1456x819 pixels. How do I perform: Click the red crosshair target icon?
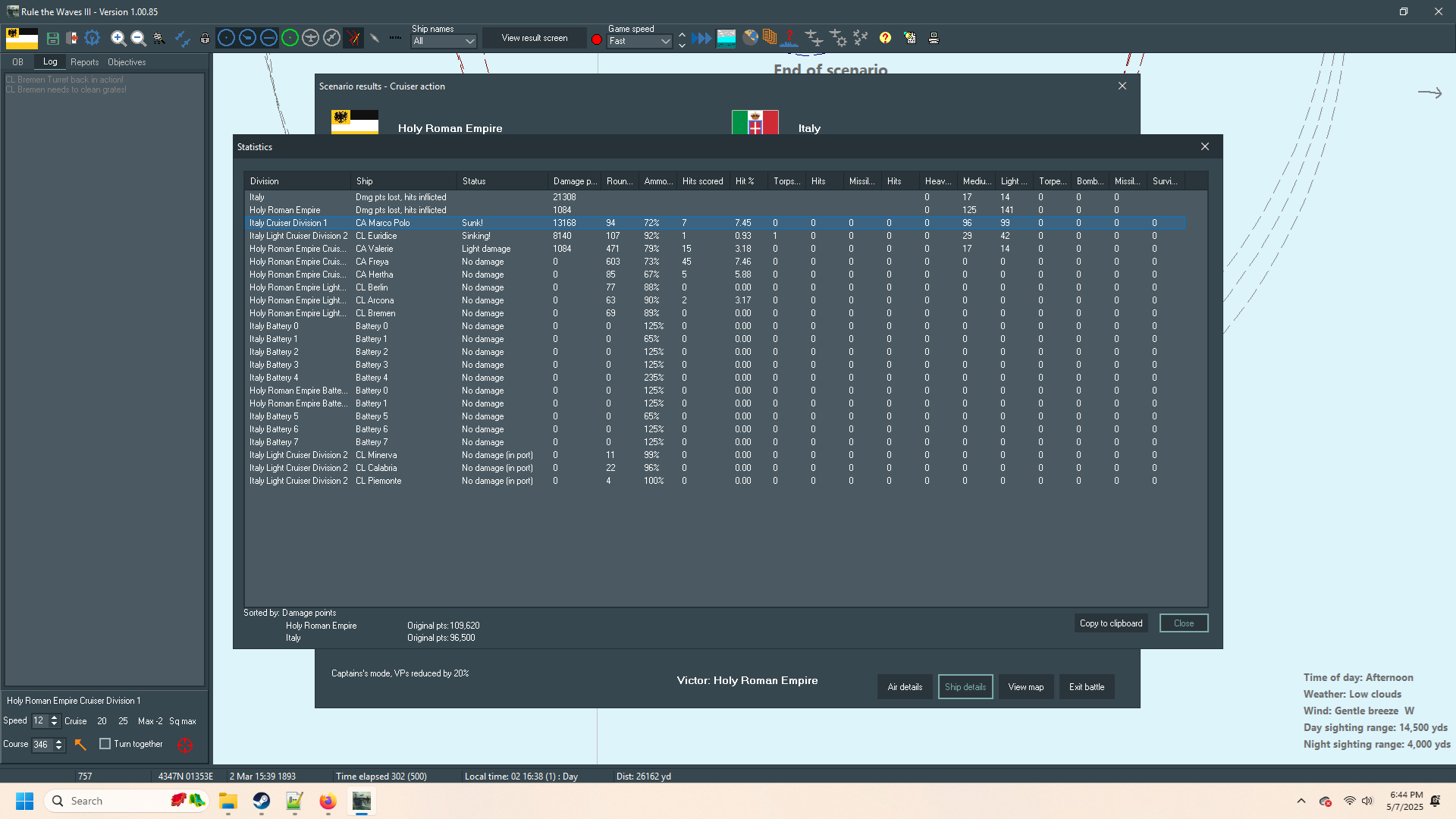click(x=184, y=745)
